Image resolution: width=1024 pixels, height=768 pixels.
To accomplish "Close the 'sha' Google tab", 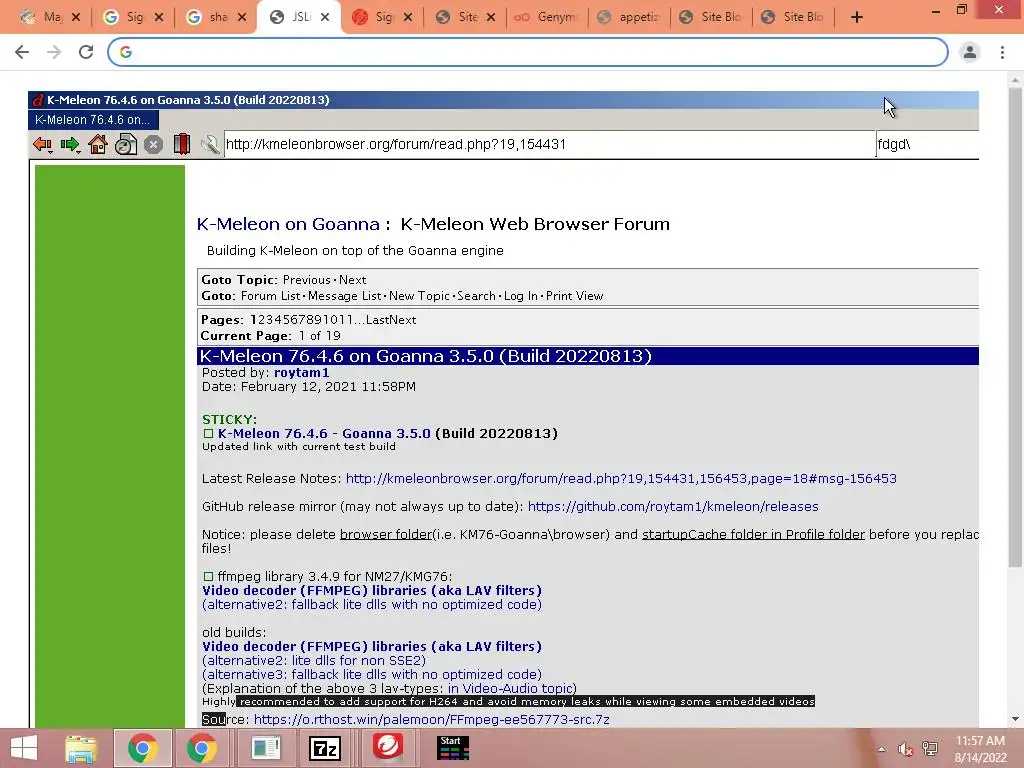I will pos(242,18).
